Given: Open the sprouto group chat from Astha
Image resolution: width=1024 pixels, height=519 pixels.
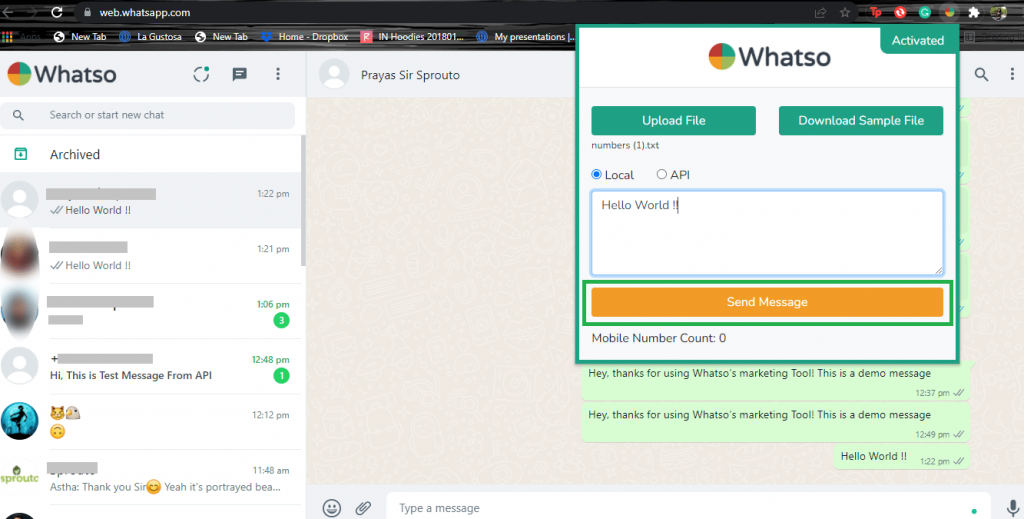Looking at the screenshot, I should (x=151, y=477).
